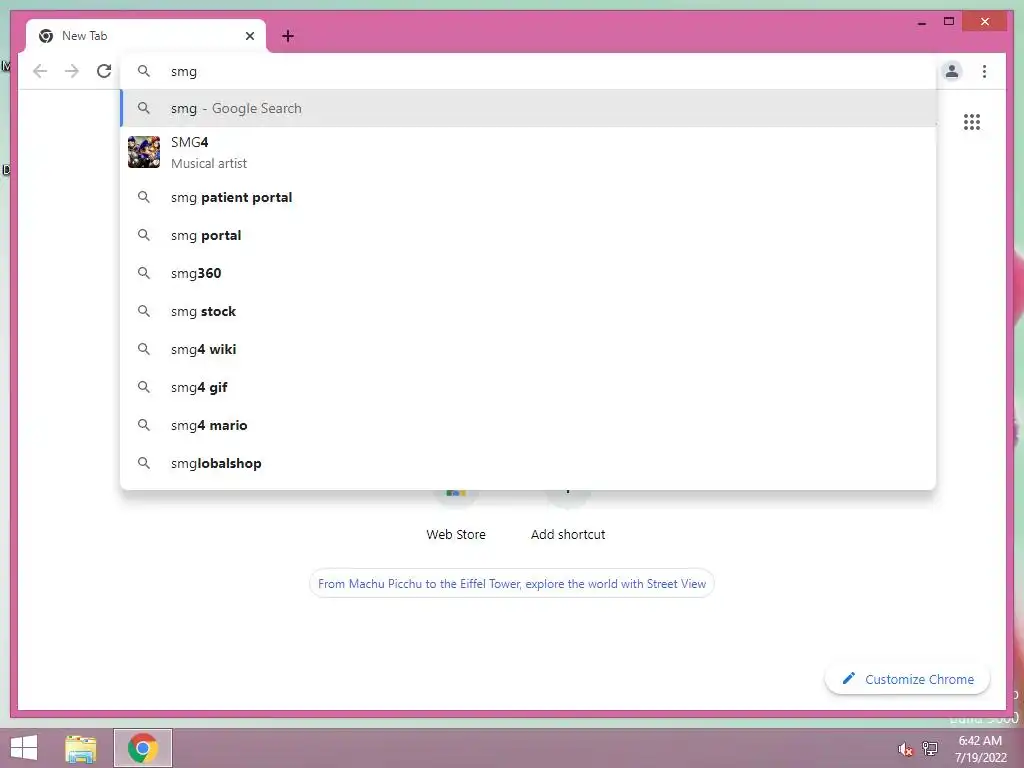Image resolution: width=1024 pixels, height=768 pixels.
Task: Open Chrome's three-dot menu
Action: [x=984, y=71]
